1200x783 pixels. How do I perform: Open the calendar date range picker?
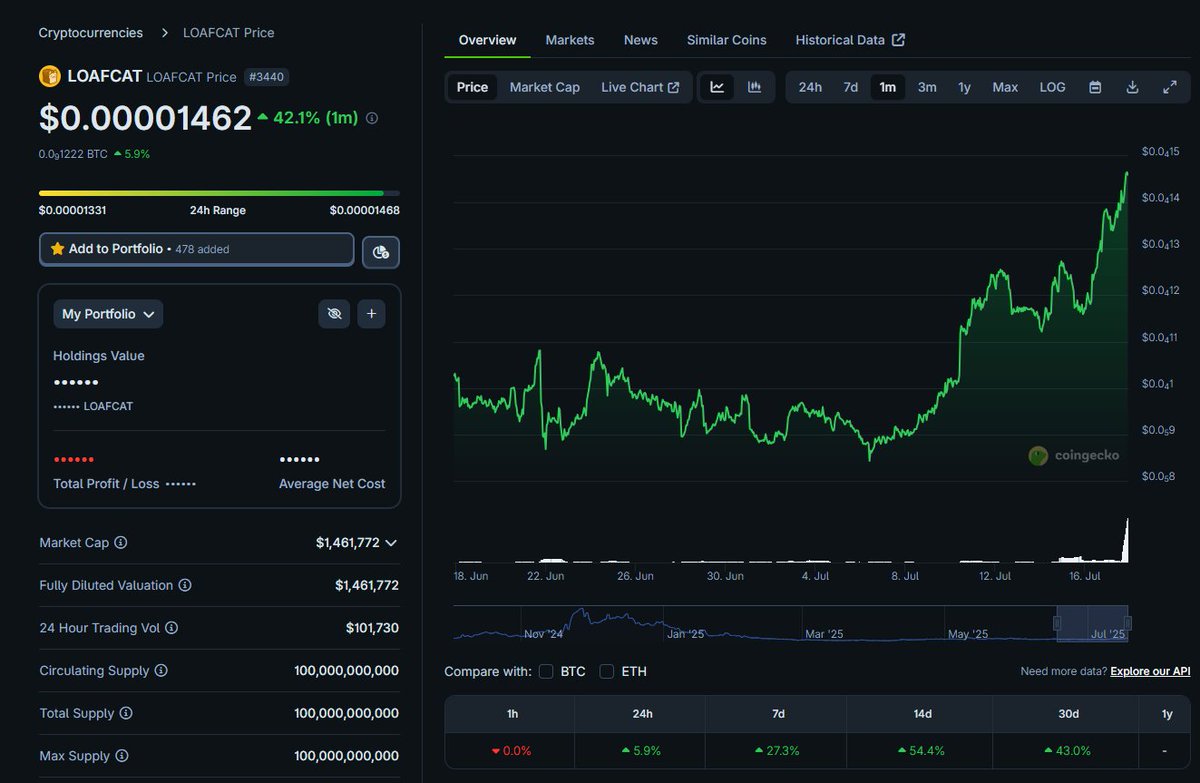coord(1095,87)
